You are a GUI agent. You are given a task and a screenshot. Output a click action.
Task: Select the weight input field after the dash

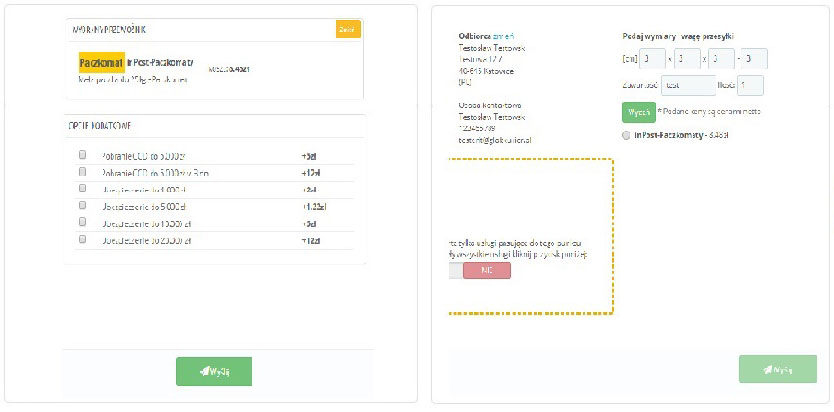(x=755, y=59)
